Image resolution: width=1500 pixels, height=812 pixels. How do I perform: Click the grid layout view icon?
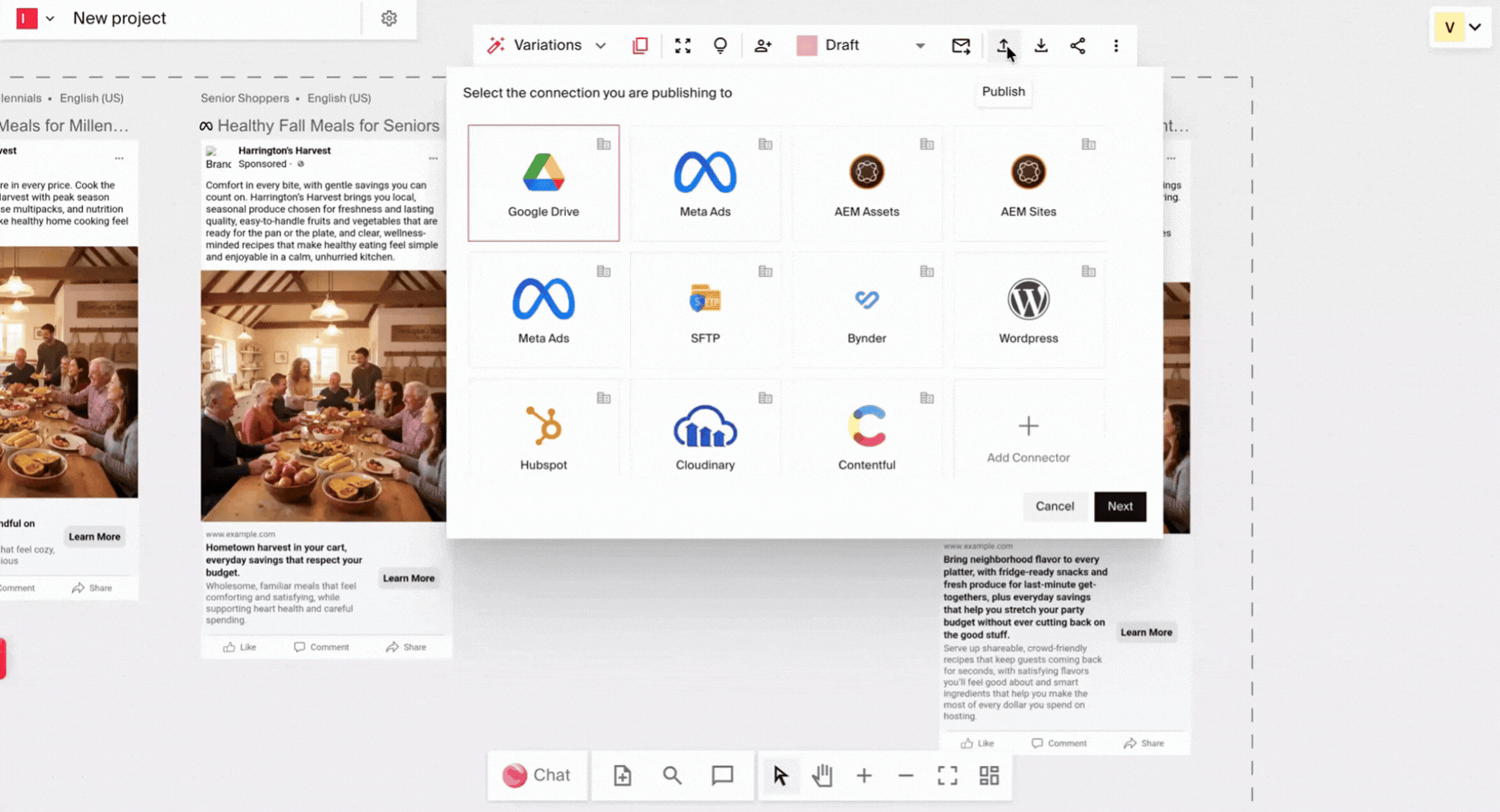click(989, 775)
